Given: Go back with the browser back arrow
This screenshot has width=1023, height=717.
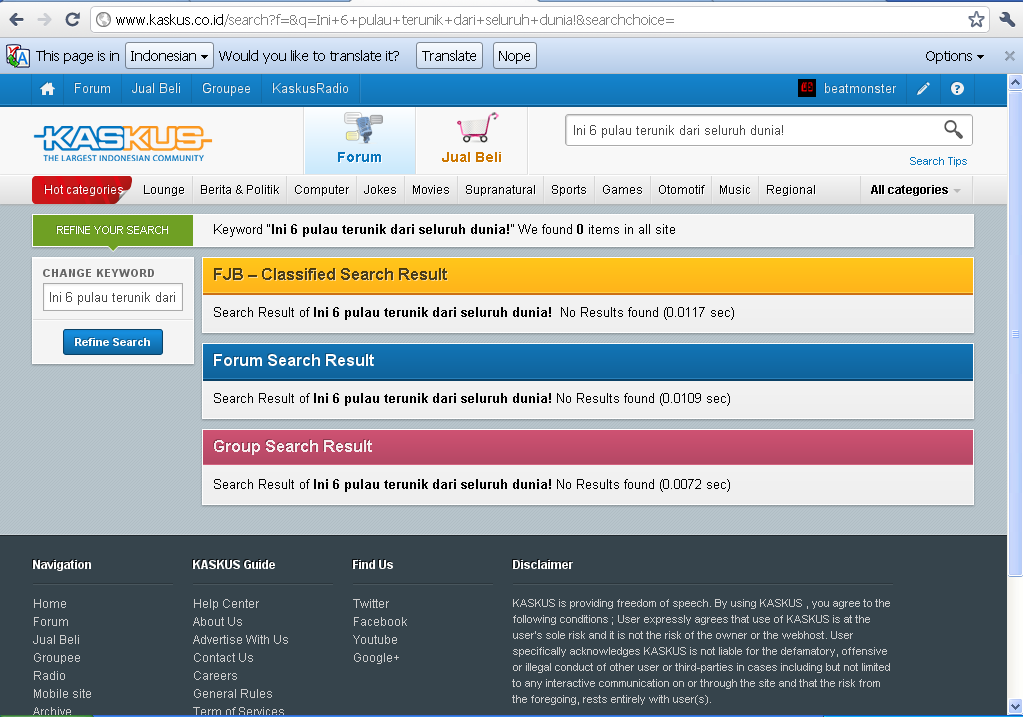Looking at the screenshot, I should [x=17, y=20].
